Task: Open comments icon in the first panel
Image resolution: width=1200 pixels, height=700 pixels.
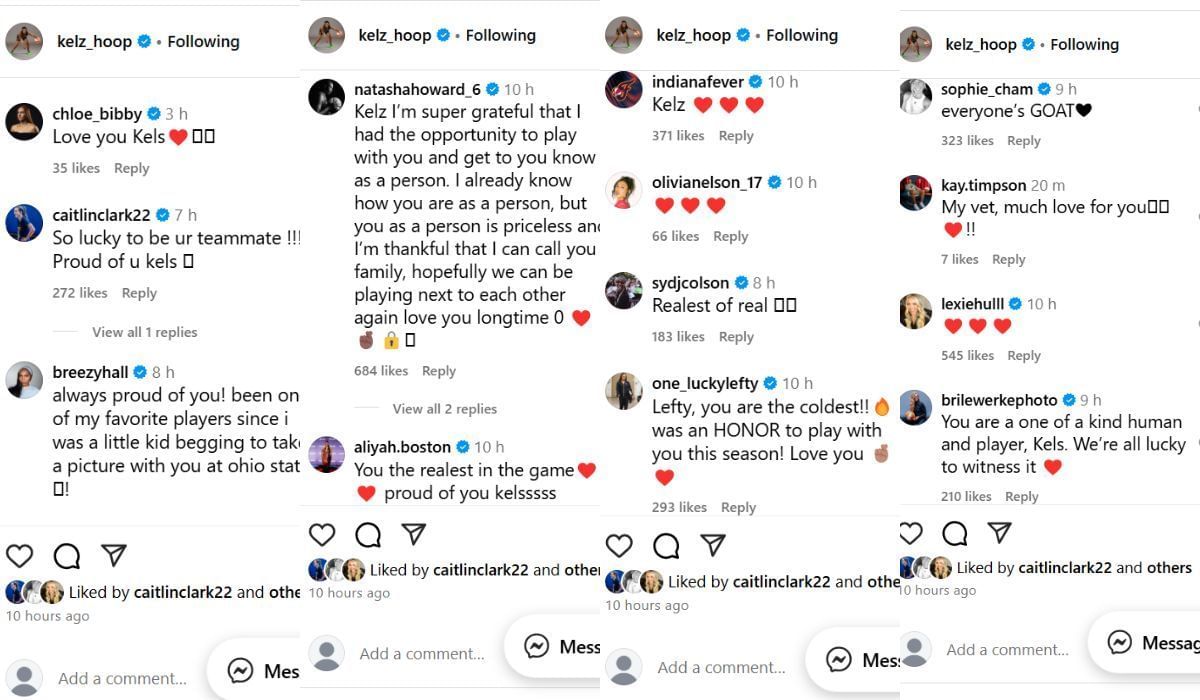Action: 67,556
